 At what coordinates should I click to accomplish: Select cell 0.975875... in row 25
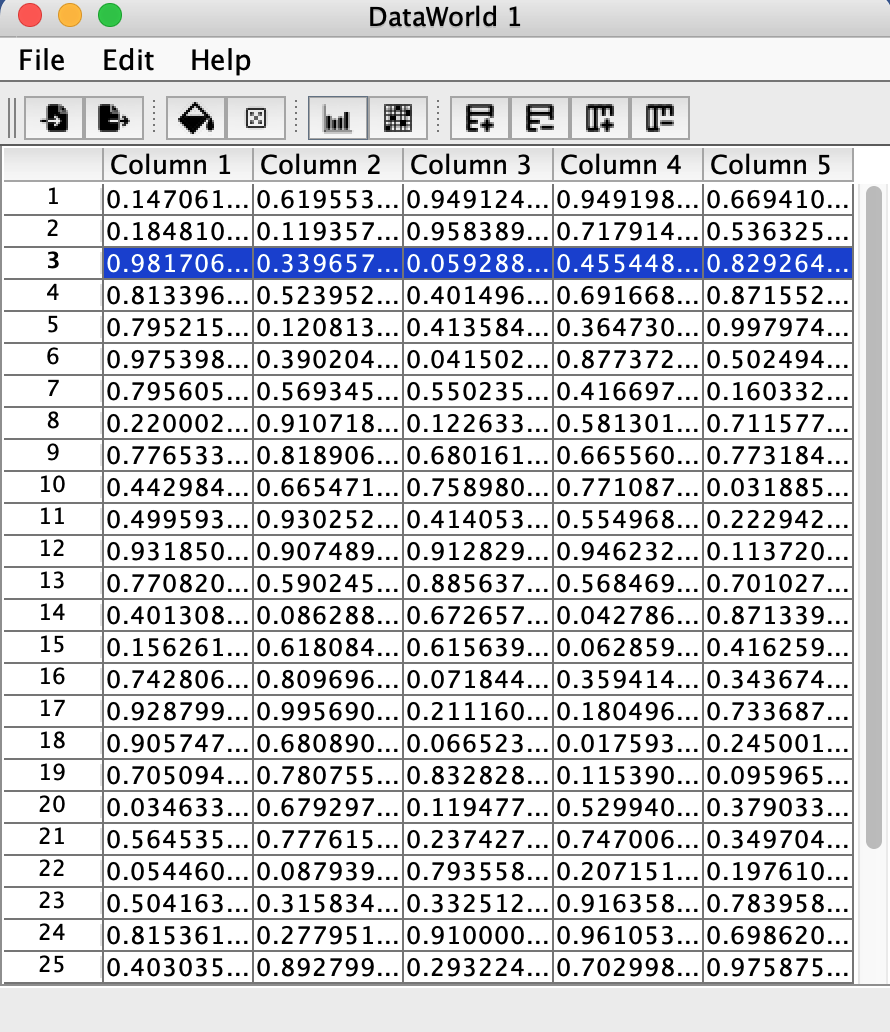(x=778, y=968)
